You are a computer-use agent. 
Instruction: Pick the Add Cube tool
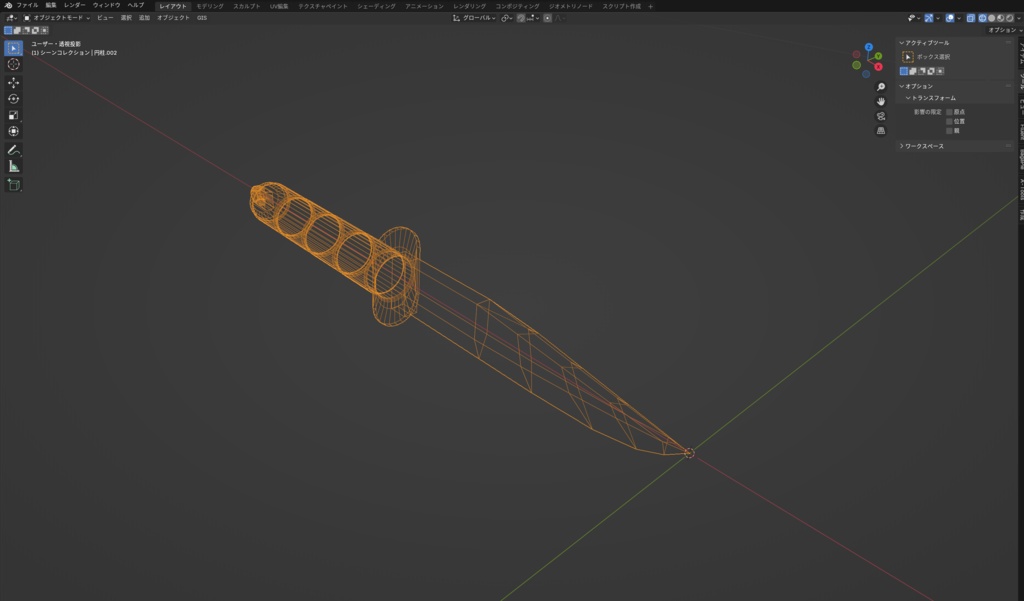tap(13, 185)
